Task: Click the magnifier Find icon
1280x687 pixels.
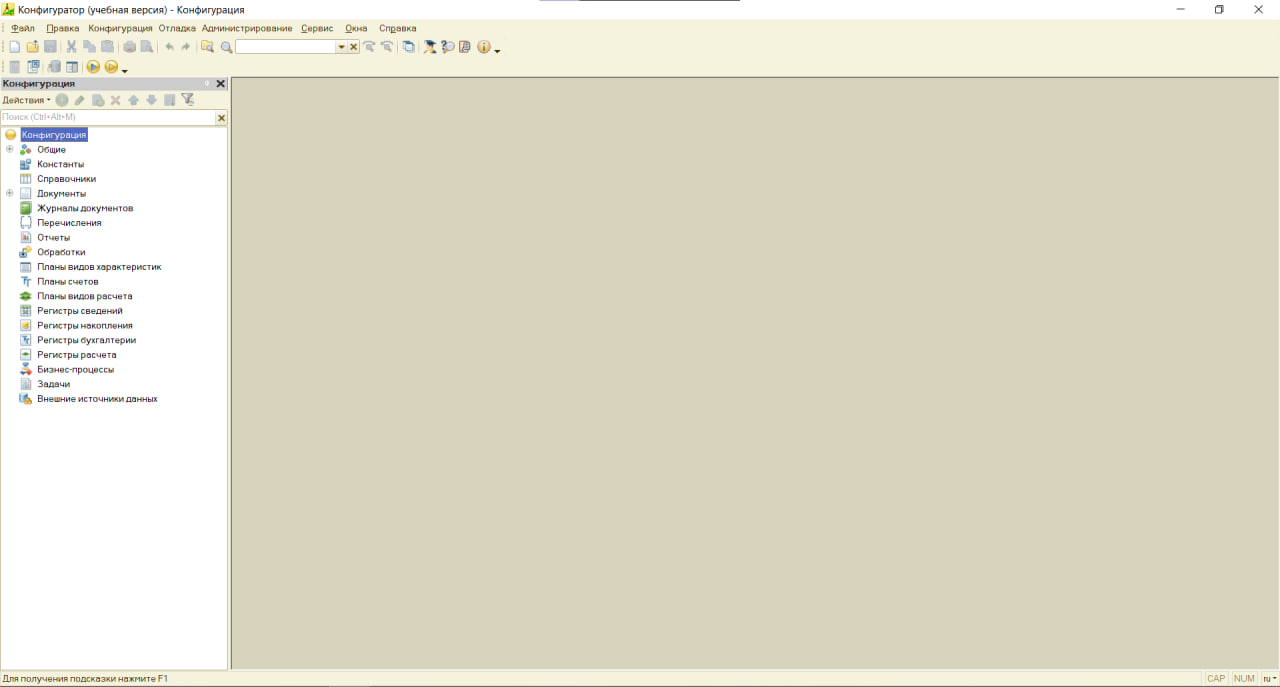Action: point(227,47)
